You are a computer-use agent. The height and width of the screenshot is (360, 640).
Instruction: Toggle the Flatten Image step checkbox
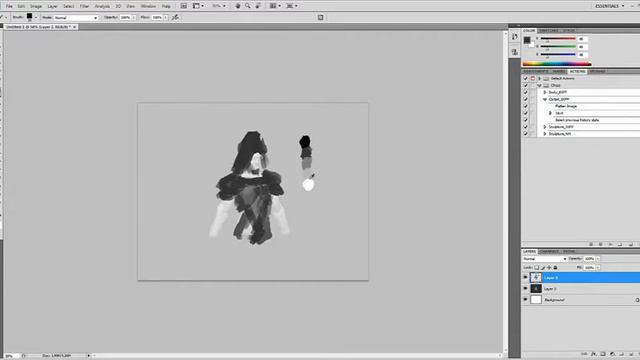point(526,106)
